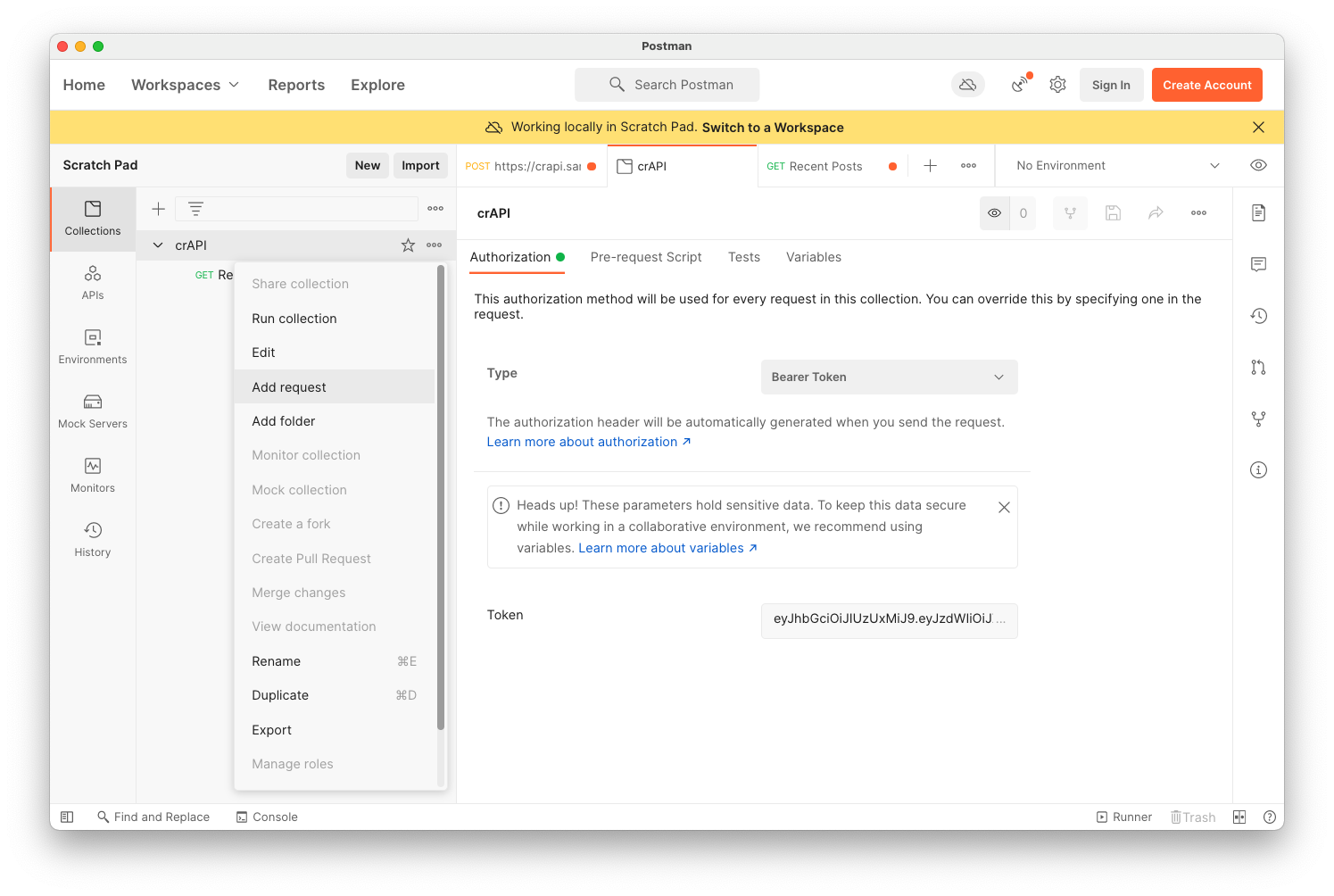This screenshot has height=896, width=1334.
Task: Follow the Learn more about authorization link
Action: [x=589, y=442]
